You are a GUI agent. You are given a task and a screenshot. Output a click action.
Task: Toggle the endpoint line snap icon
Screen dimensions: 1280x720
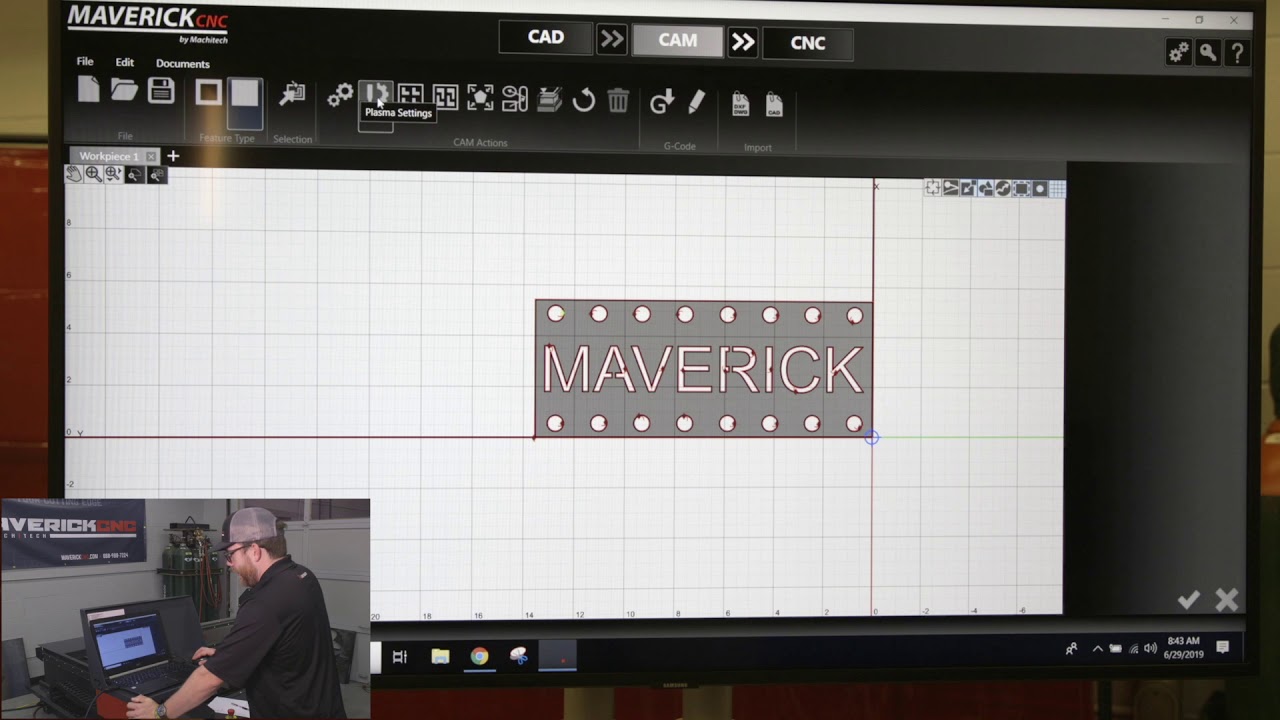(x=951, y=188)
